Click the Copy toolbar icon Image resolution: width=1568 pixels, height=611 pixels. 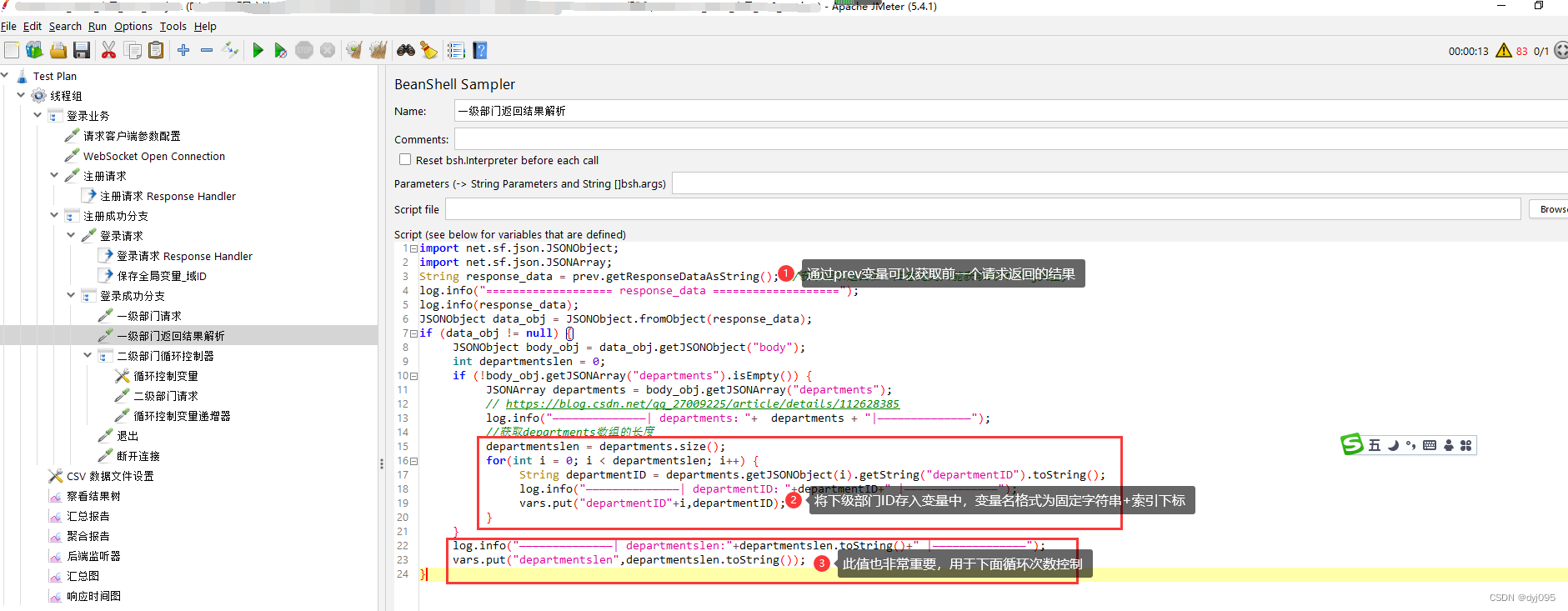tap(133, 51)
